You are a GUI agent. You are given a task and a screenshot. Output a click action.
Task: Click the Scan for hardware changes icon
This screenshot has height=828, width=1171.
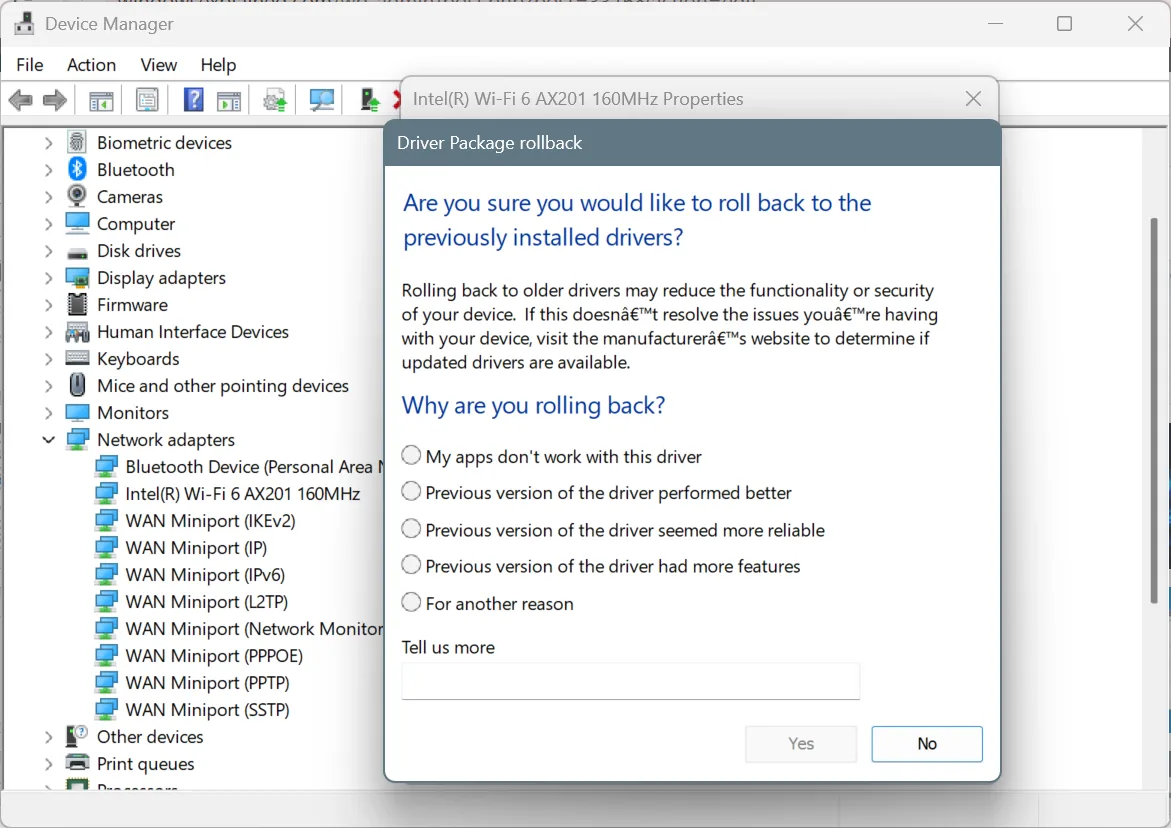tap(322, 100)
